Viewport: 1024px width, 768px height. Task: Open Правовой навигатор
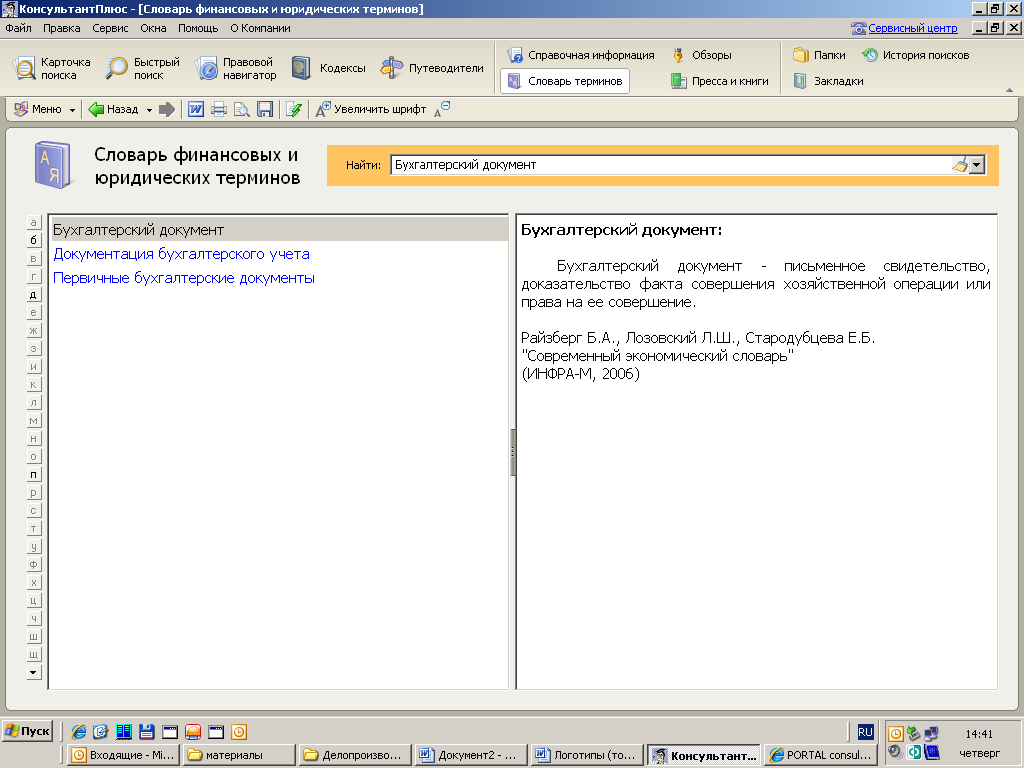236,69
